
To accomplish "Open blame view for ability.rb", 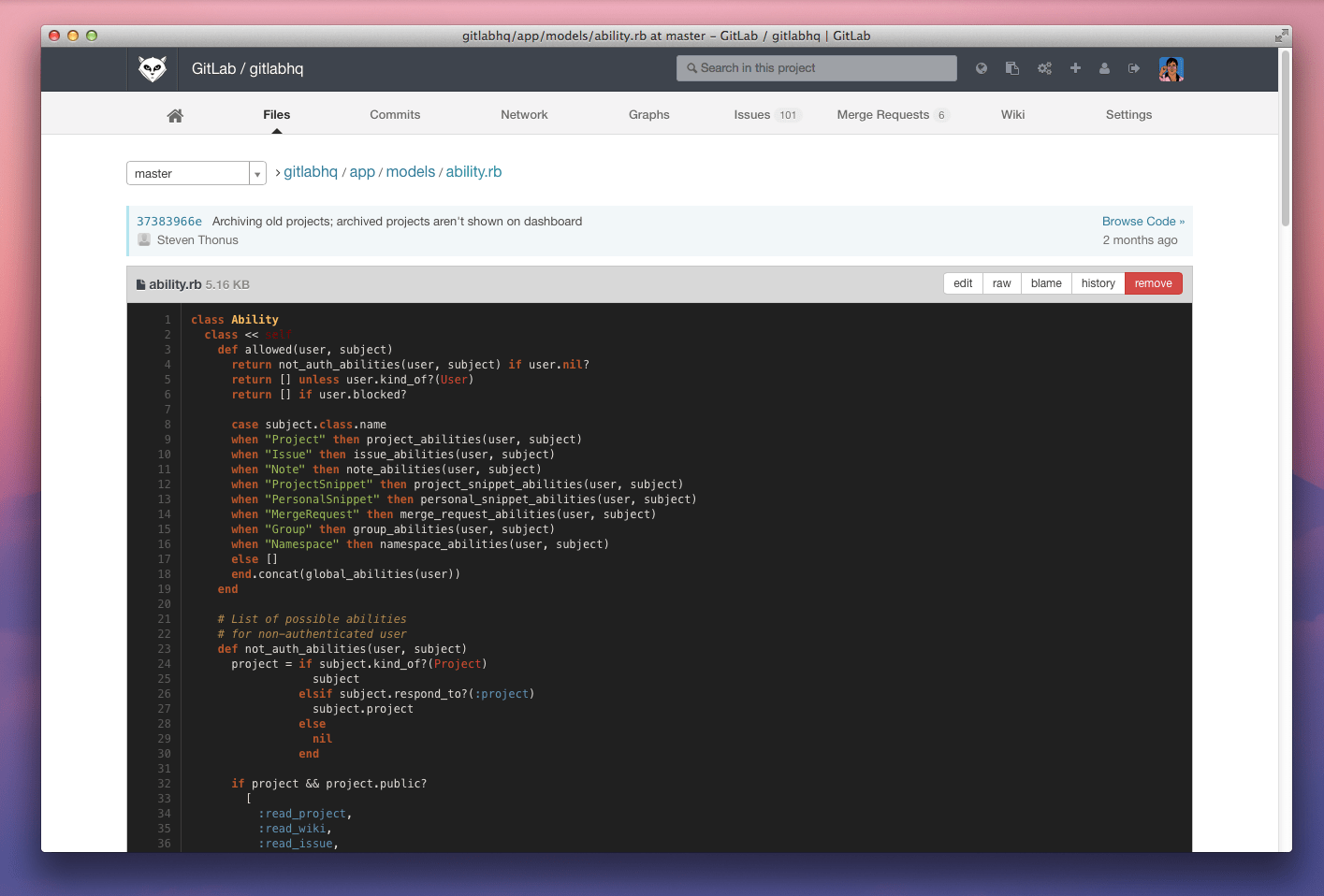I will click(1046, 282).
